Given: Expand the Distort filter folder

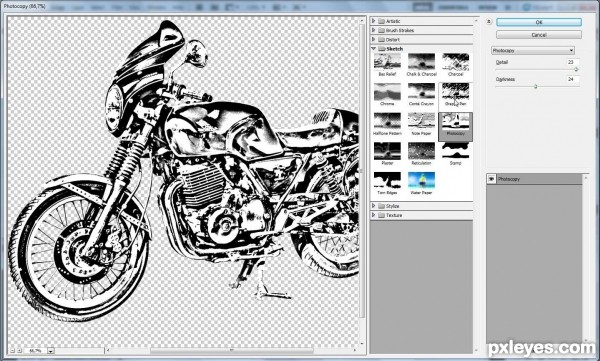Looking at the screenshot, I should coord(373,39).
